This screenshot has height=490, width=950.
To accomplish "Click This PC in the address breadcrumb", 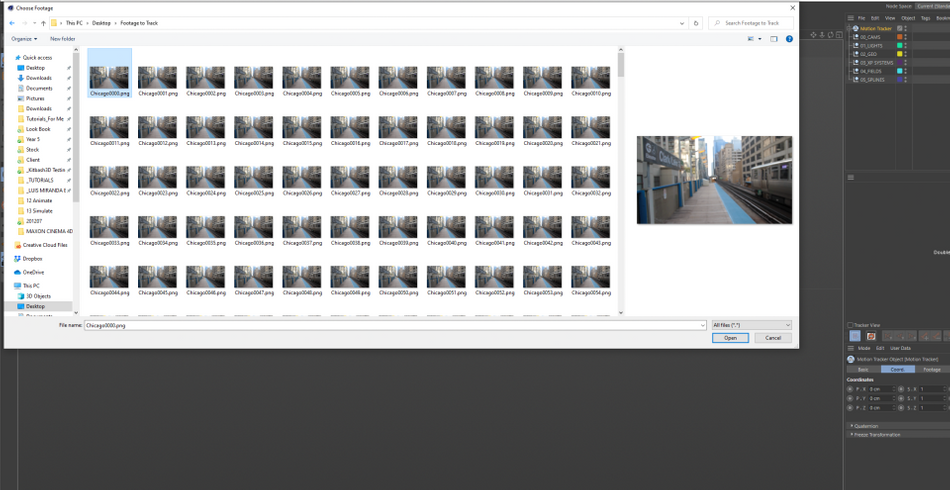I will click(75, 23).
